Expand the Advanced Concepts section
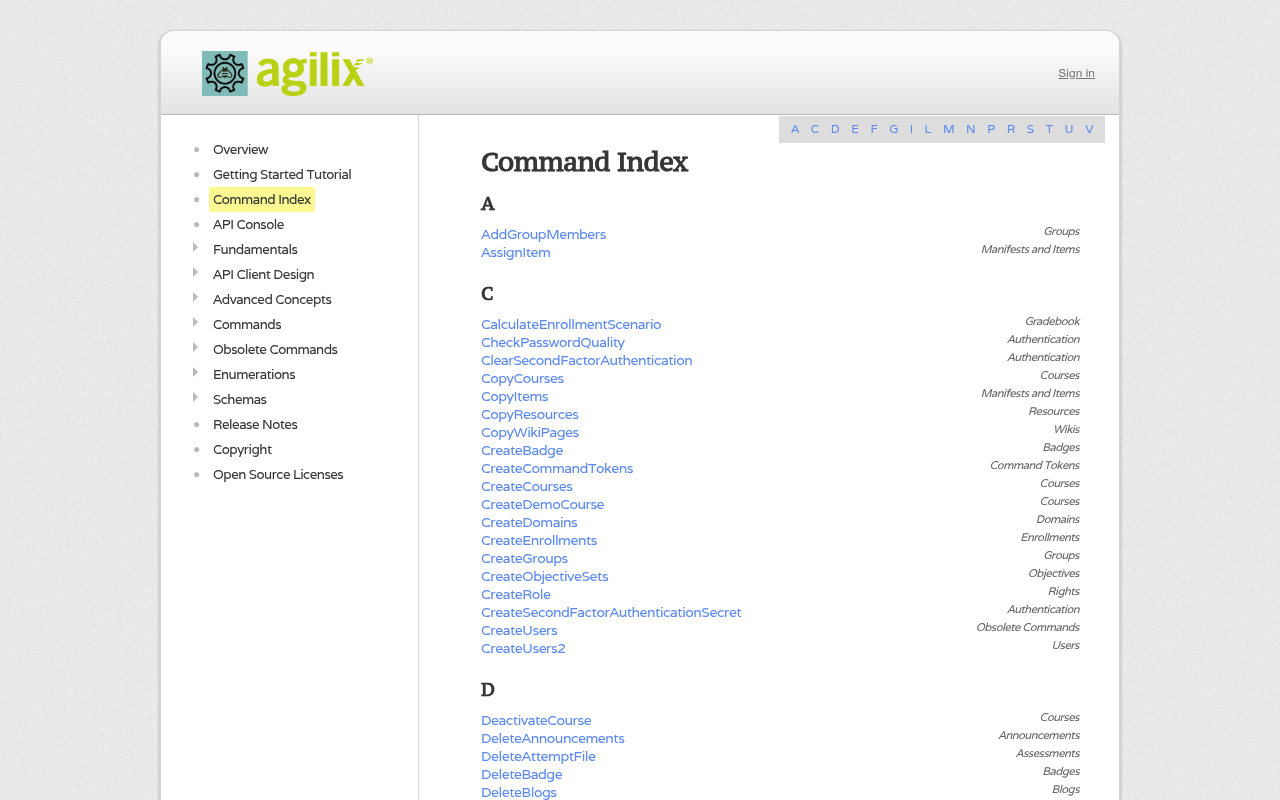Viewport: 1280px width, 800px height. 195,298
